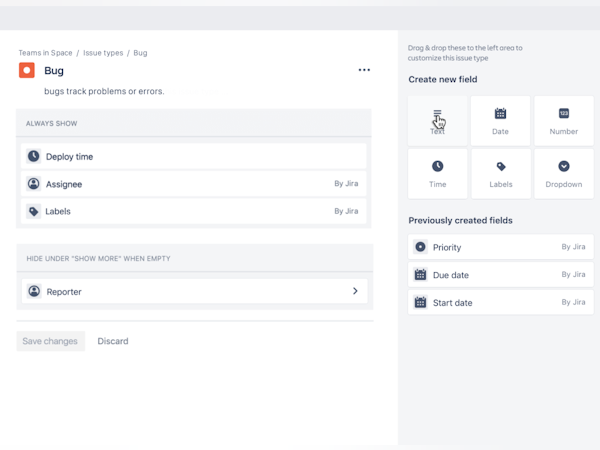Click the Reporter person icon
The width and height of the screenshot is (600, 450).
[x=34, y=292]
